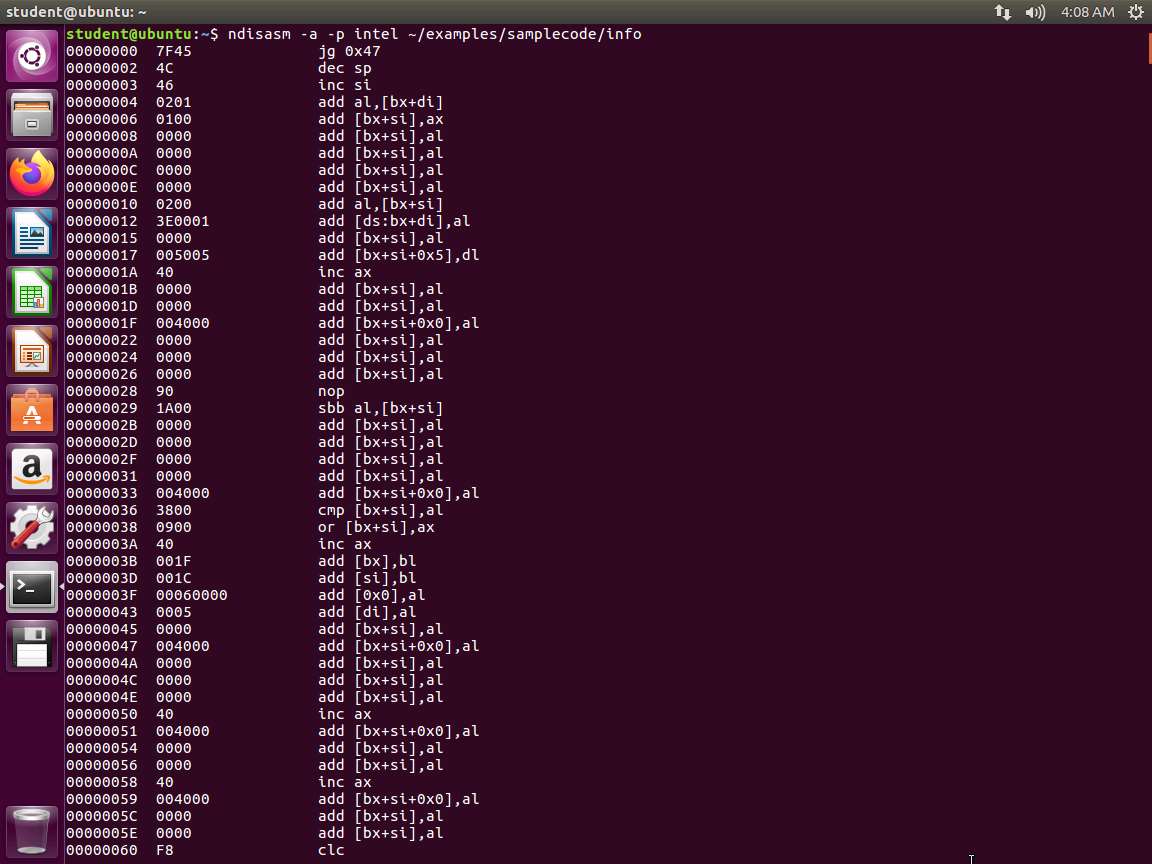Open the system power gear menu
Viewport: 1152px width, 864px height.
pyautogui.click(x=1135, y=12)
